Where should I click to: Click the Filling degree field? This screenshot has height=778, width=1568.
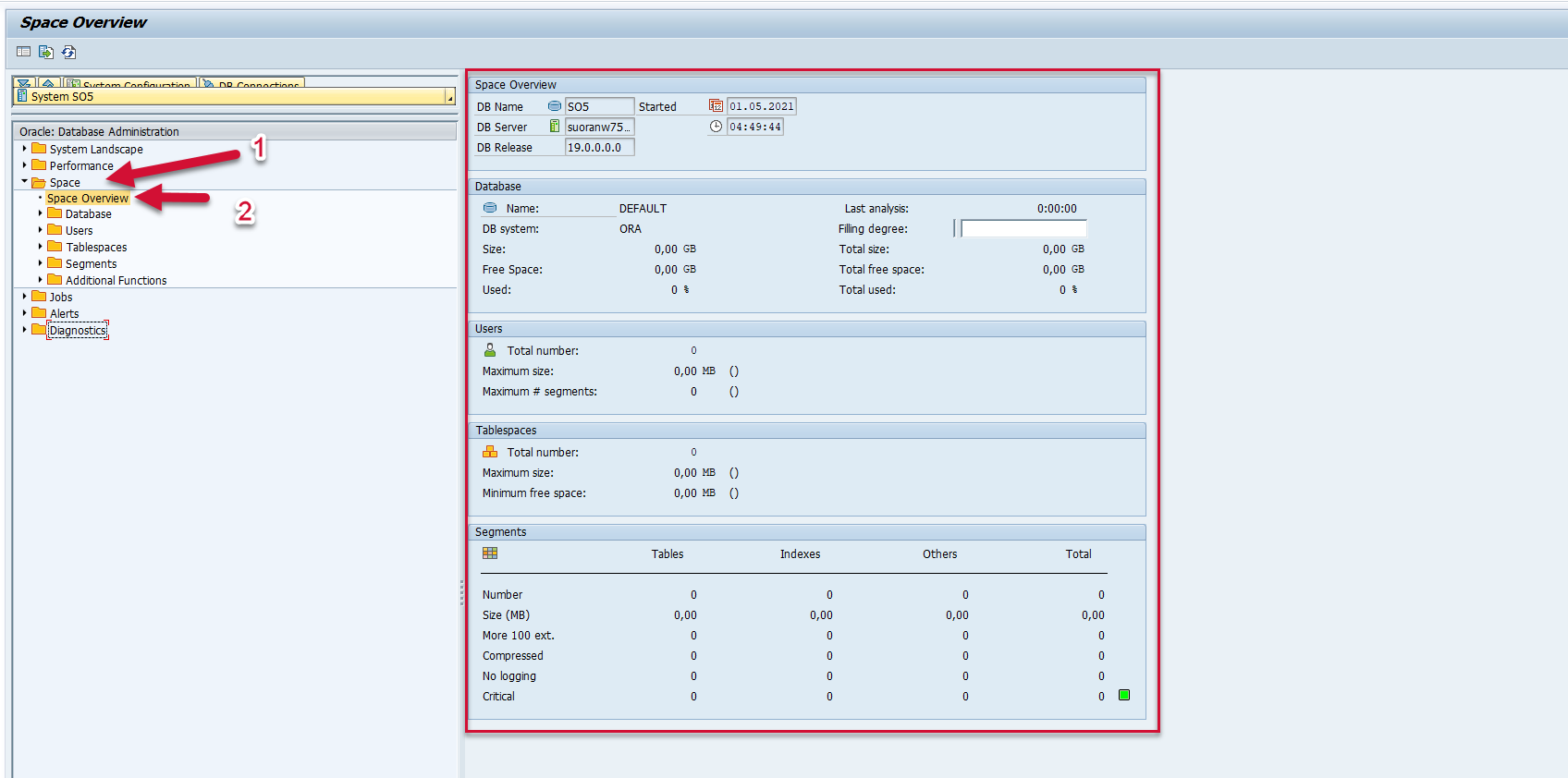1023,228
